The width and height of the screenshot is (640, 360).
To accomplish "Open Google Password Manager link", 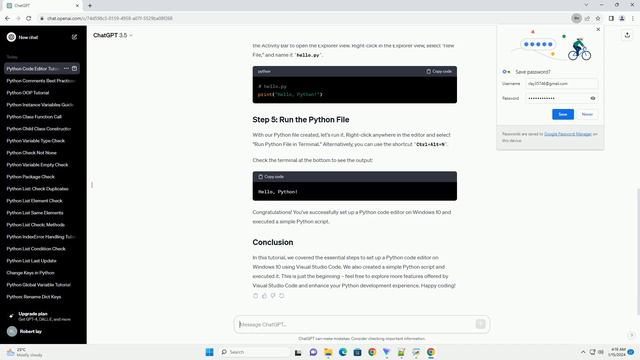I will (568, 134).
